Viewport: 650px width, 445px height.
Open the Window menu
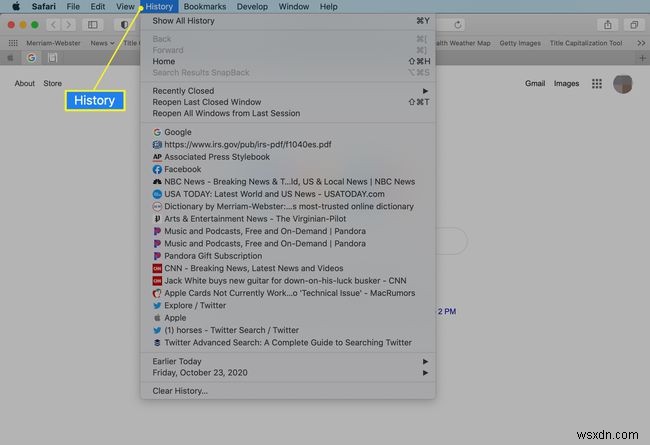point(293,7)
